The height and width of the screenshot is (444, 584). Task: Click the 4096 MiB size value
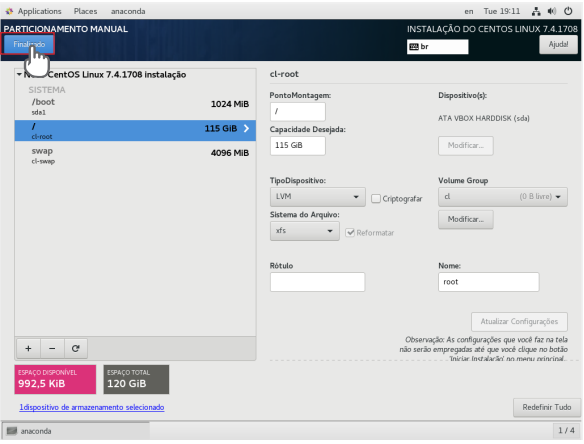coord(230,153)
